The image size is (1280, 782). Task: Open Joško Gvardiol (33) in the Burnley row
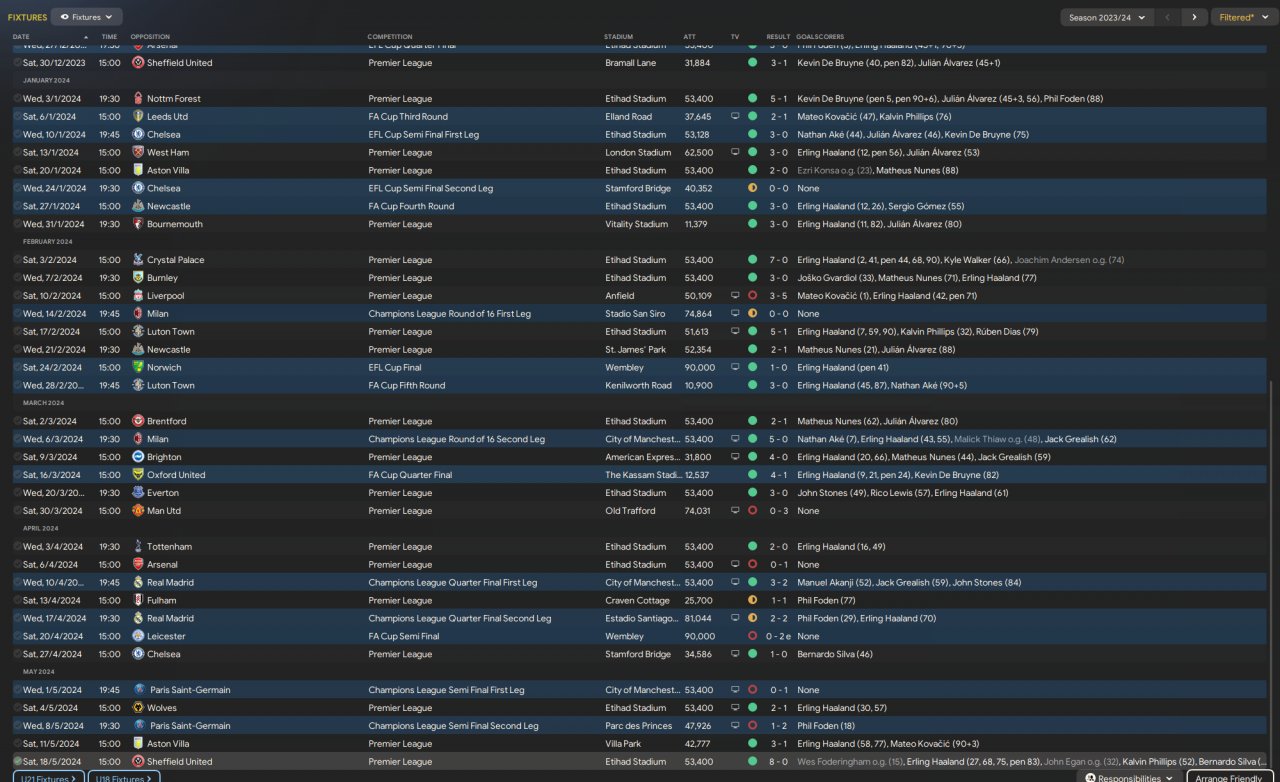pyautogui.click(x=834, y=278)
